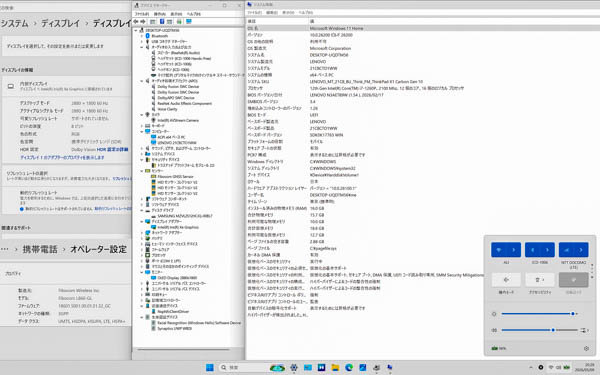Screen dimensions: 600x375
Task: Expand the Bluetooth node in Device Manager
Action: (x=142, y=36)
